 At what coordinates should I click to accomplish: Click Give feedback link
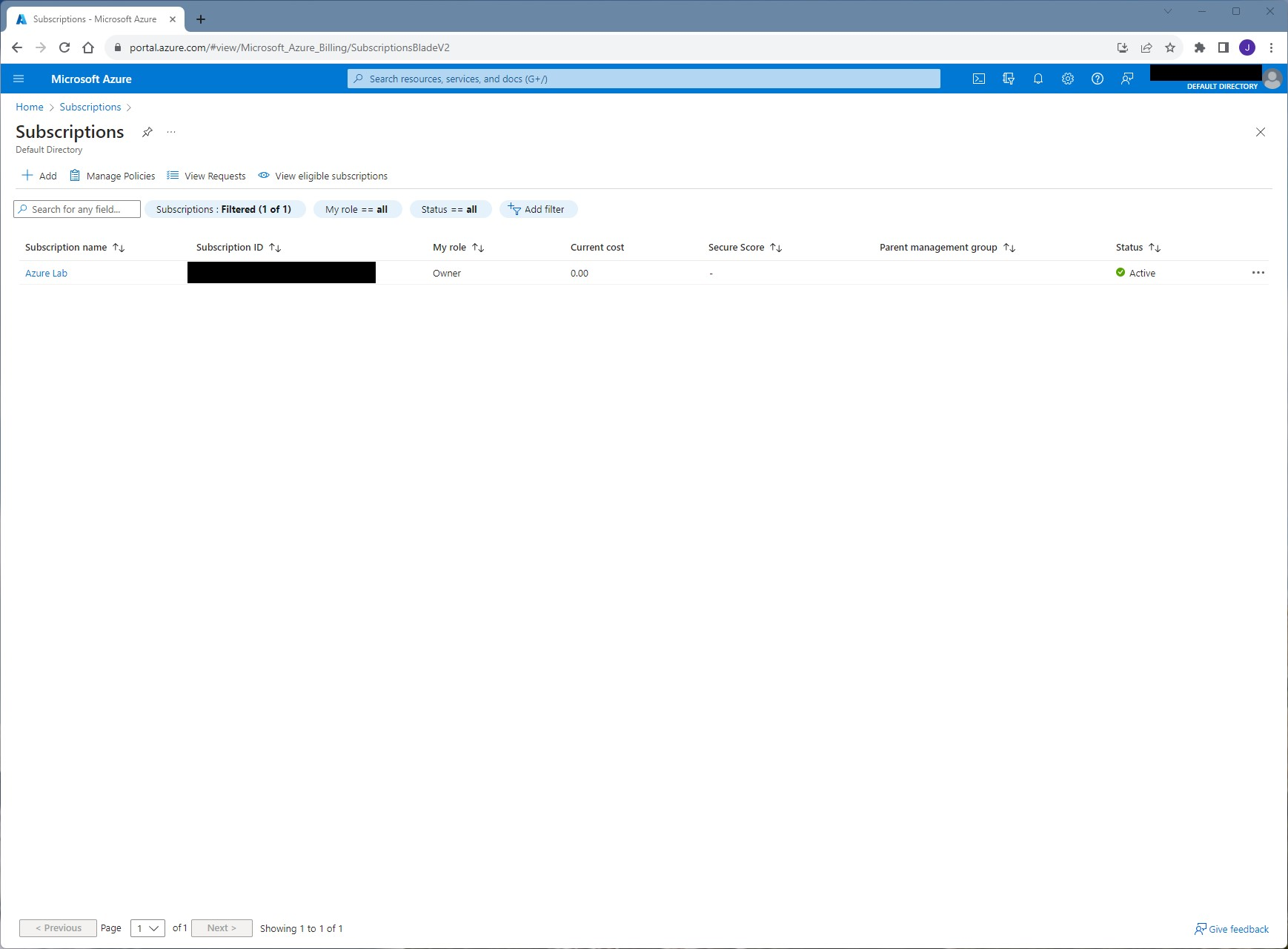1232,929
